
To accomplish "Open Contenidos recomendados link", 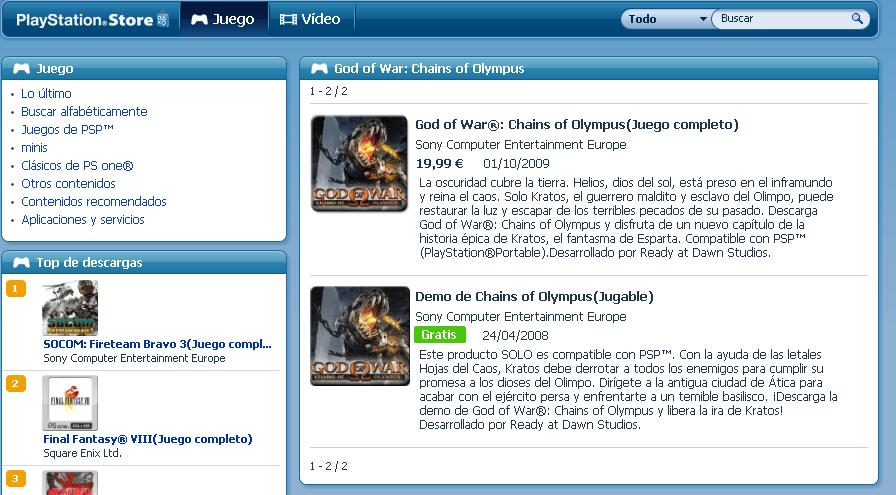I will pos(94,202).
